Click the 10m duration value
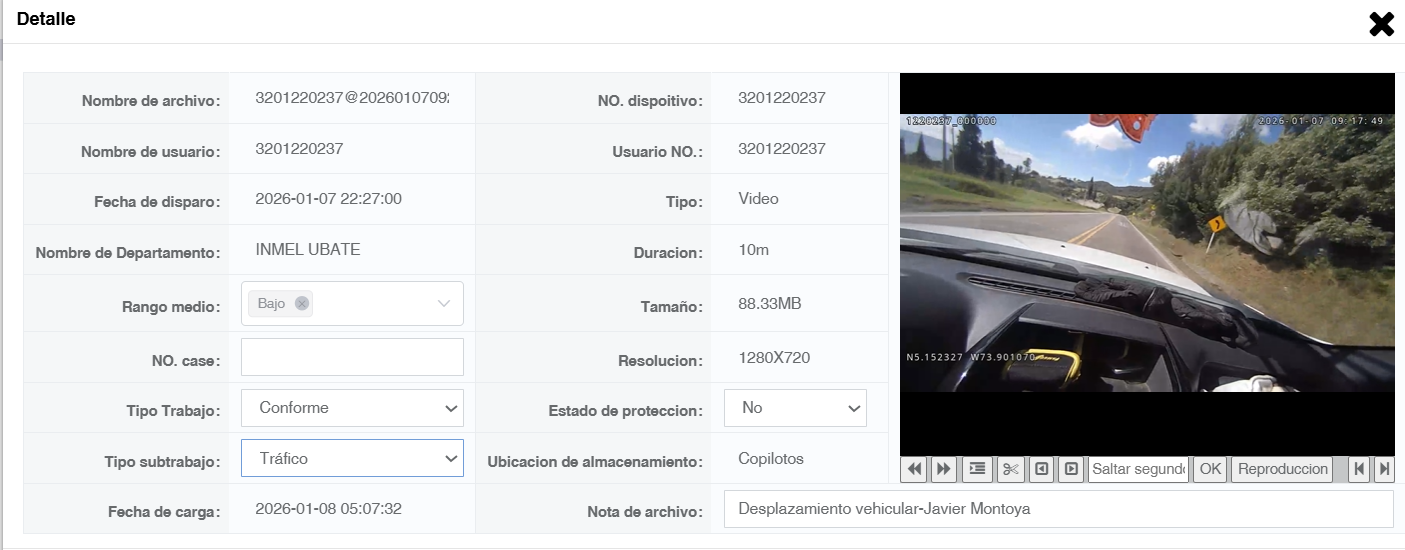Image resolution: width=1405 pixels, height=550 pixels. tap(753, 249)
